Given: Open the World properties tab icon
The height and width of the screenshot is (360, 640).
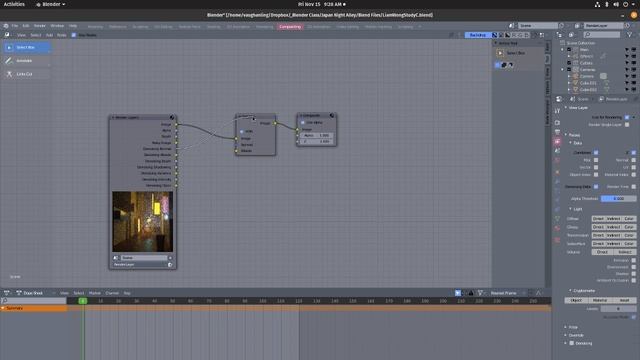Looking at the screenshot, I should click(x=558, y=160).
